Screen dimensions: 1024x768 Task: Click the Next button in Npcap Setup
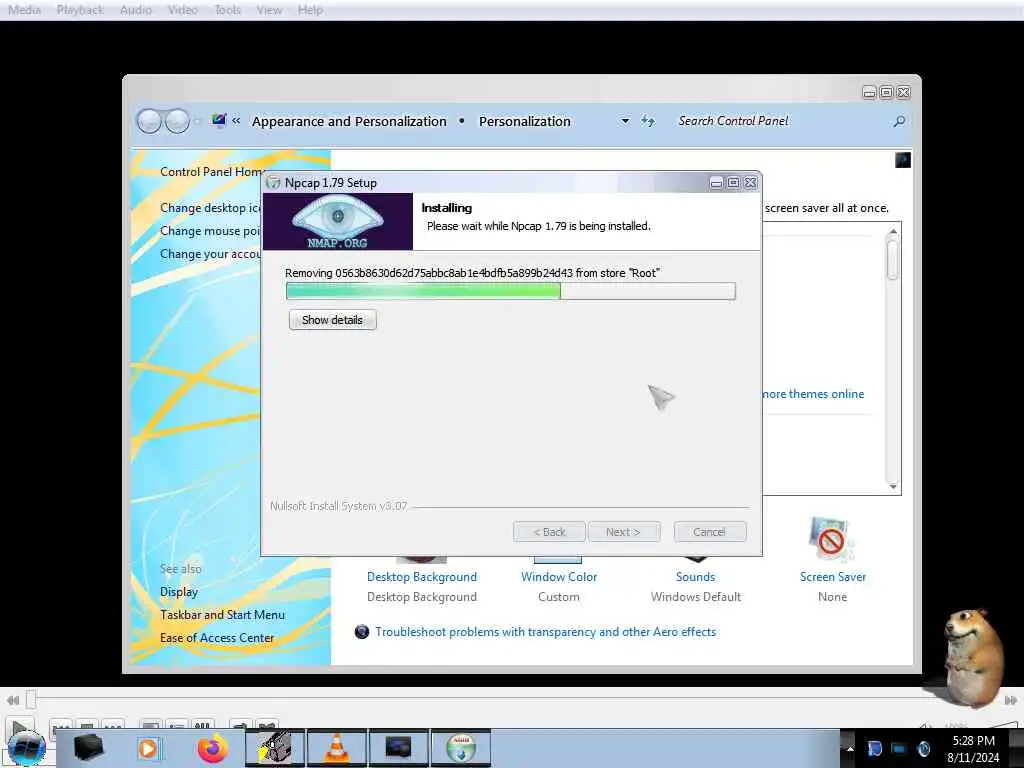pyautogui.click(x=624, y=532)
